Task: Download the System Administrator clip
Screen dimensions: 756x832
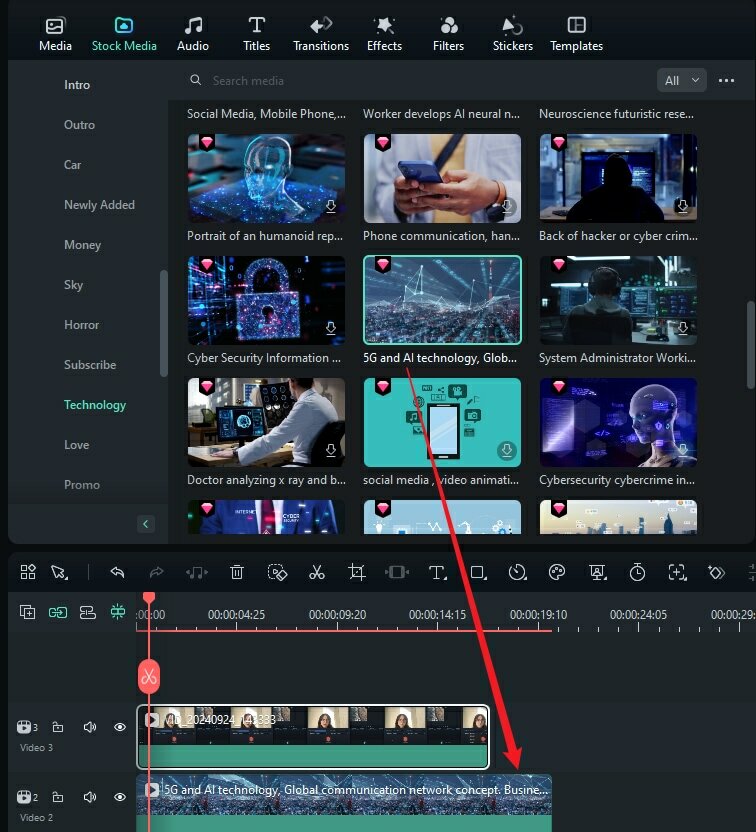Action: tap(683, 328)
